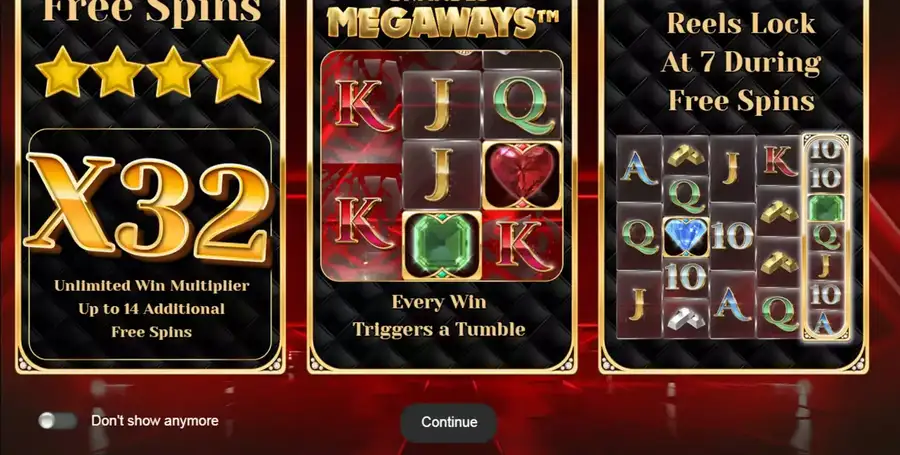
Task: Click the top gold bars symbol in the reels grid
Action: point(686,155)
